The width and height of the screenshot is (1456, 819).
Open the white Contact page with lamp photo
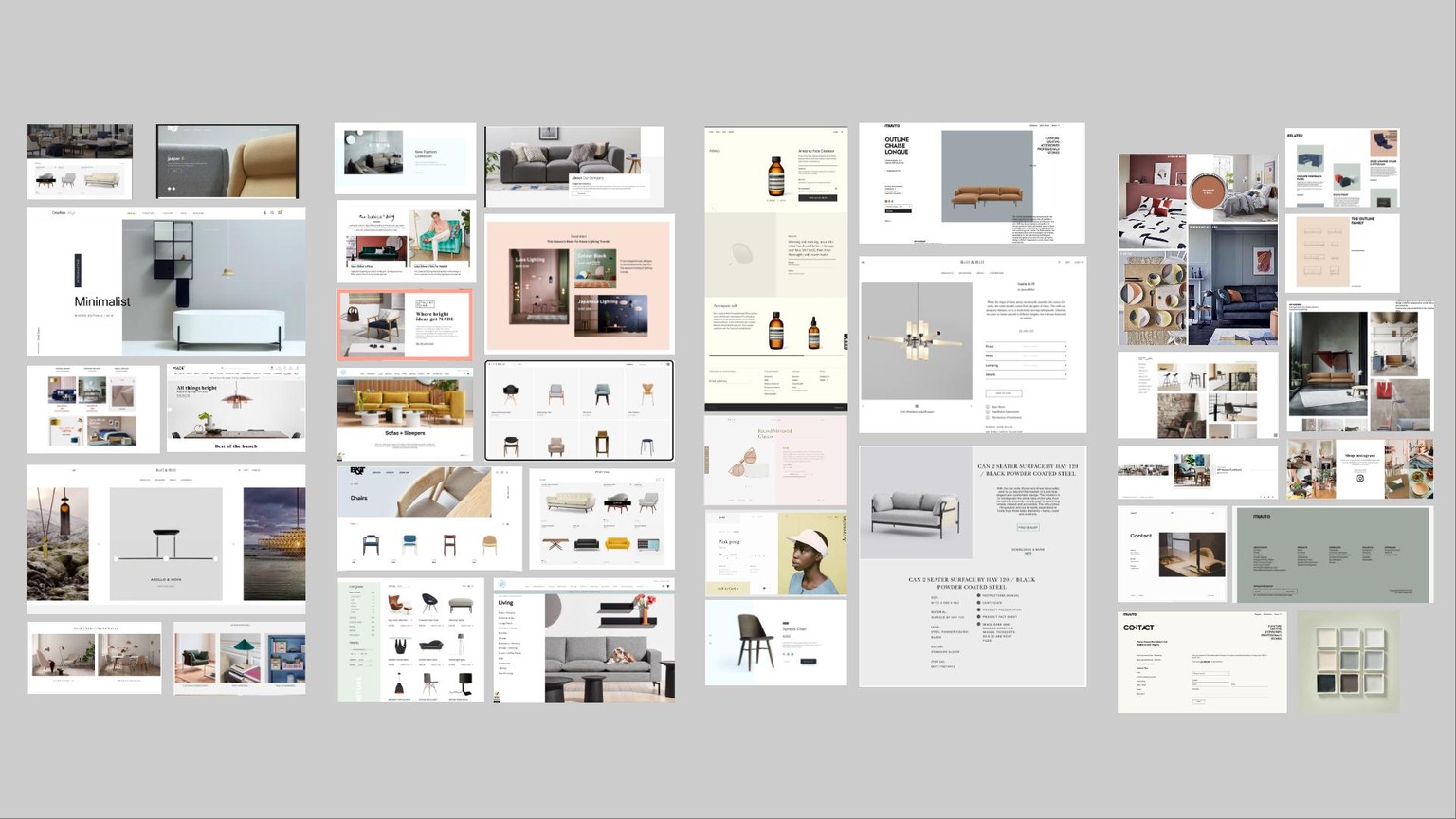point(1172,555)
